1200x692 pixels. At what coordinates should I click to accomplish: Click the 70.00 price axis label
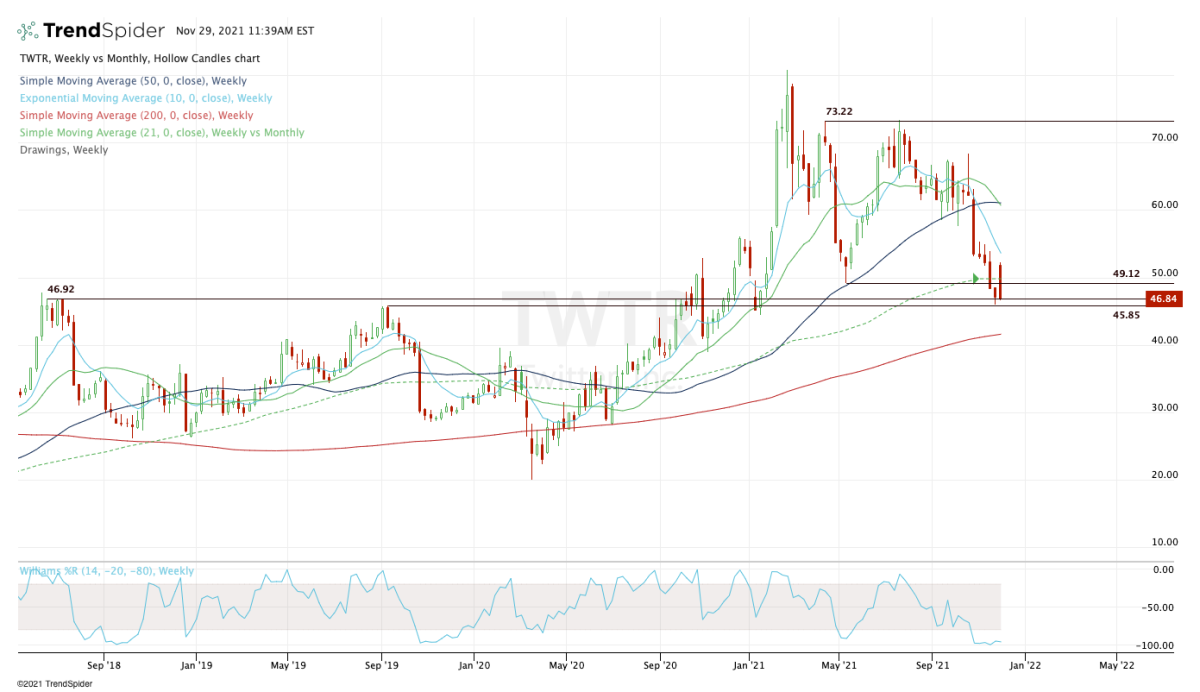click(1164, 138)
